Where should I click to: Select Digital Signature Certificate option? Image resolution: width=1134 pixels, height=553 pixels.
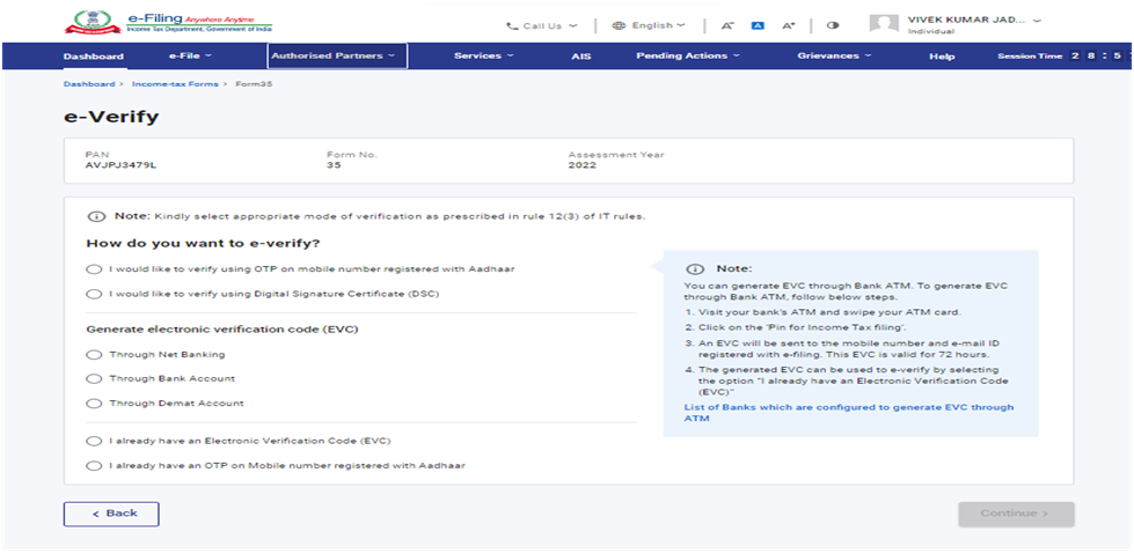pyautogui.click(x=94, y=294)
